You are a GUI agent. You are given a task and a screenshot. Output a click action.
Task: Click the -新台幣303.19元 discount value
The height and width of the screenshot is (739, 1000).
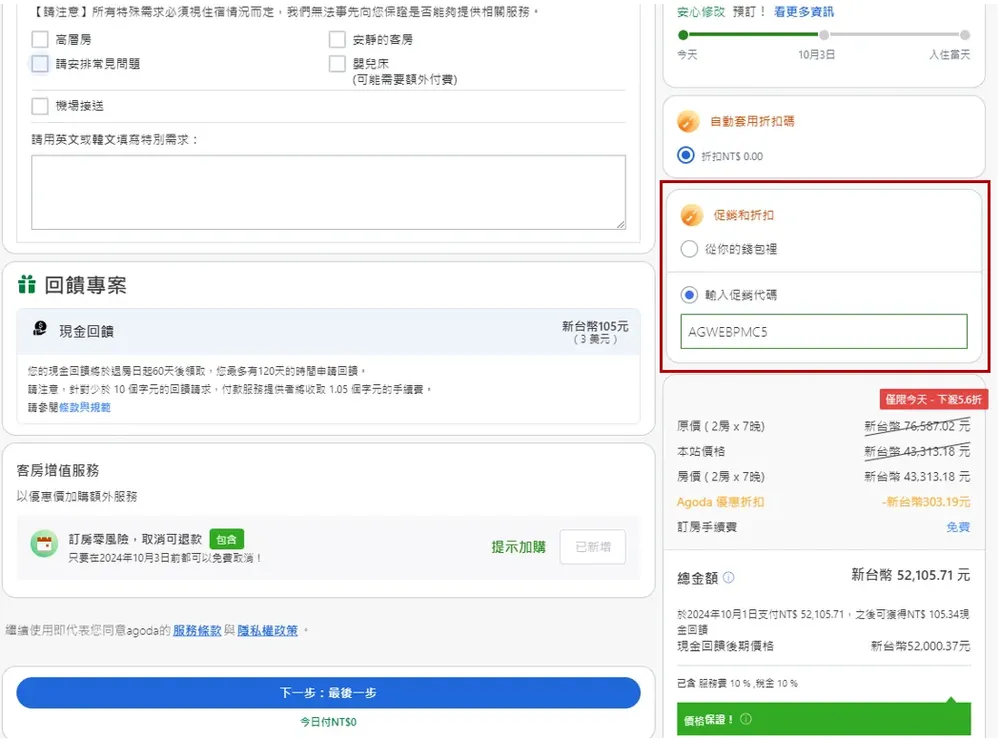(x=927, y=502)
